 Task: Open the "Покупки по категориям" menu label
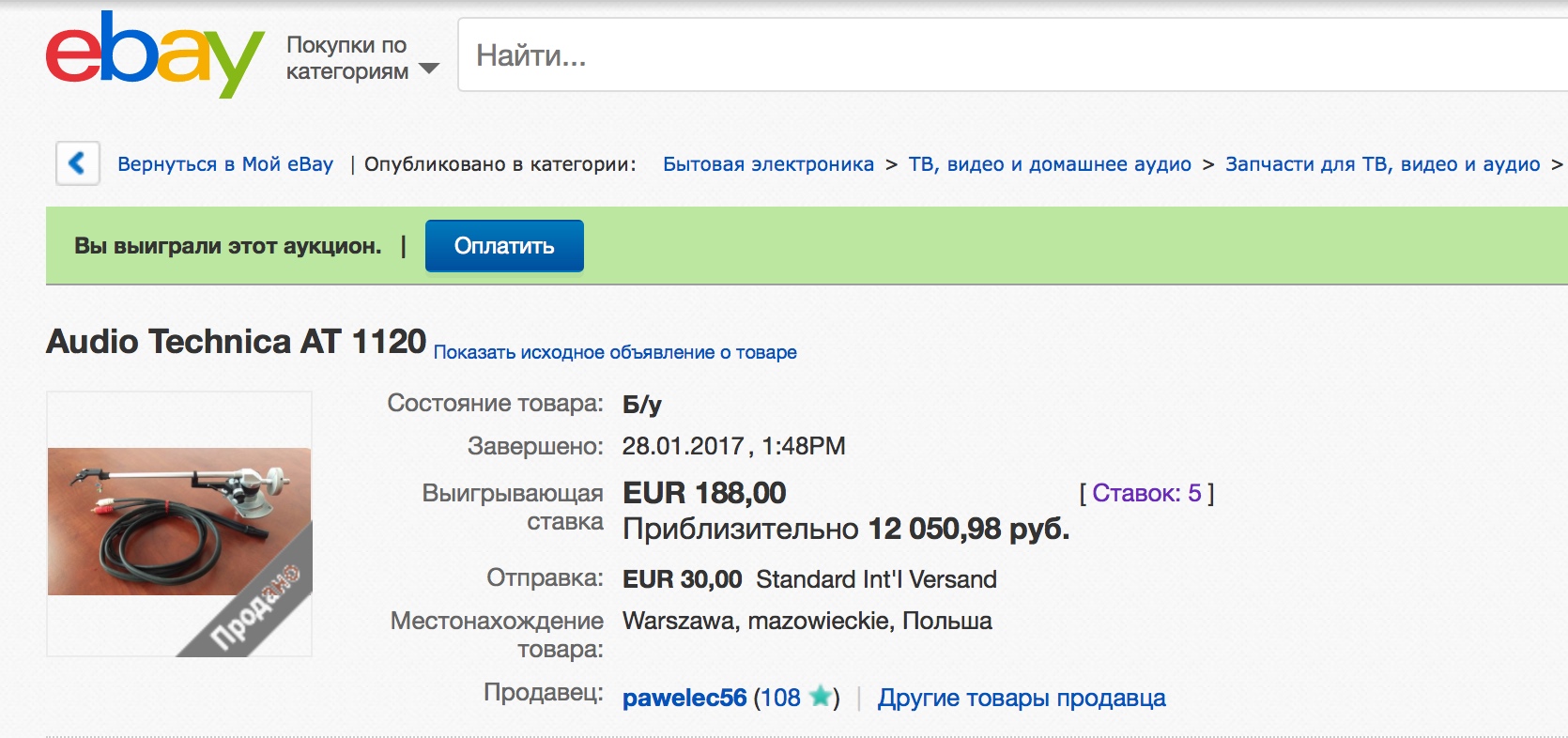(x=346, y=58)
